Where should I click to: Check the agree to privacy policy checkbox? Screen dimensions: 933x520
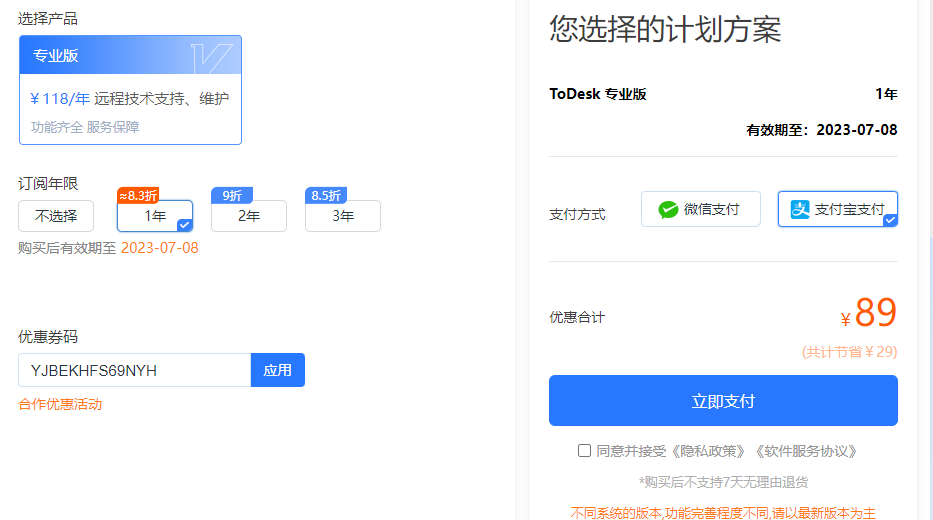pyautogui.click(x=584, y=451)
